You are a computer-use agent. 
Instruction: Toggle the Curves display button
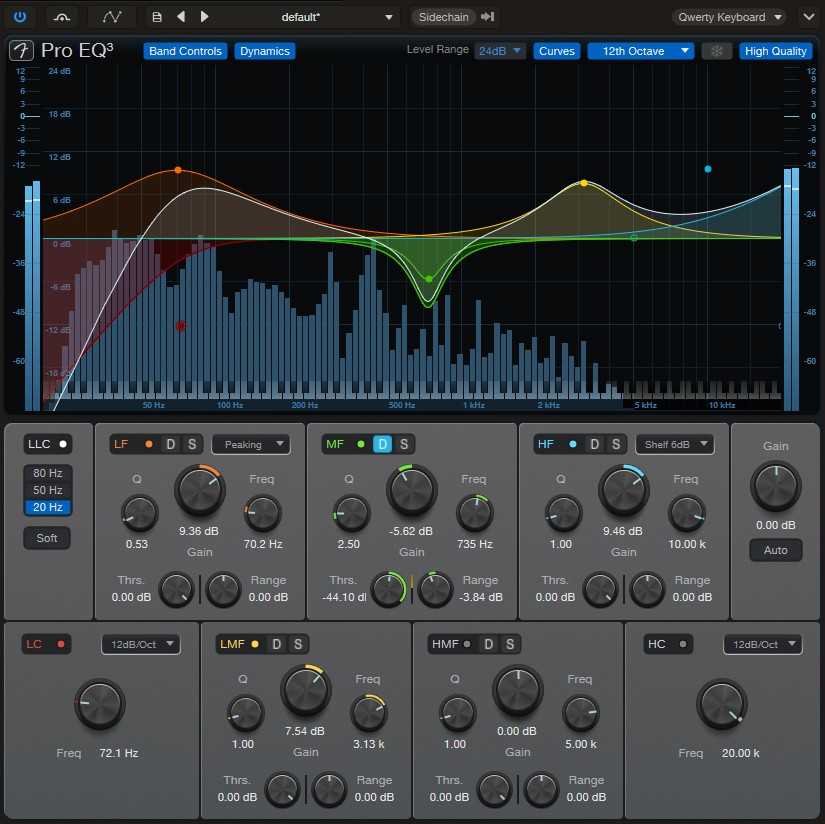557,50
